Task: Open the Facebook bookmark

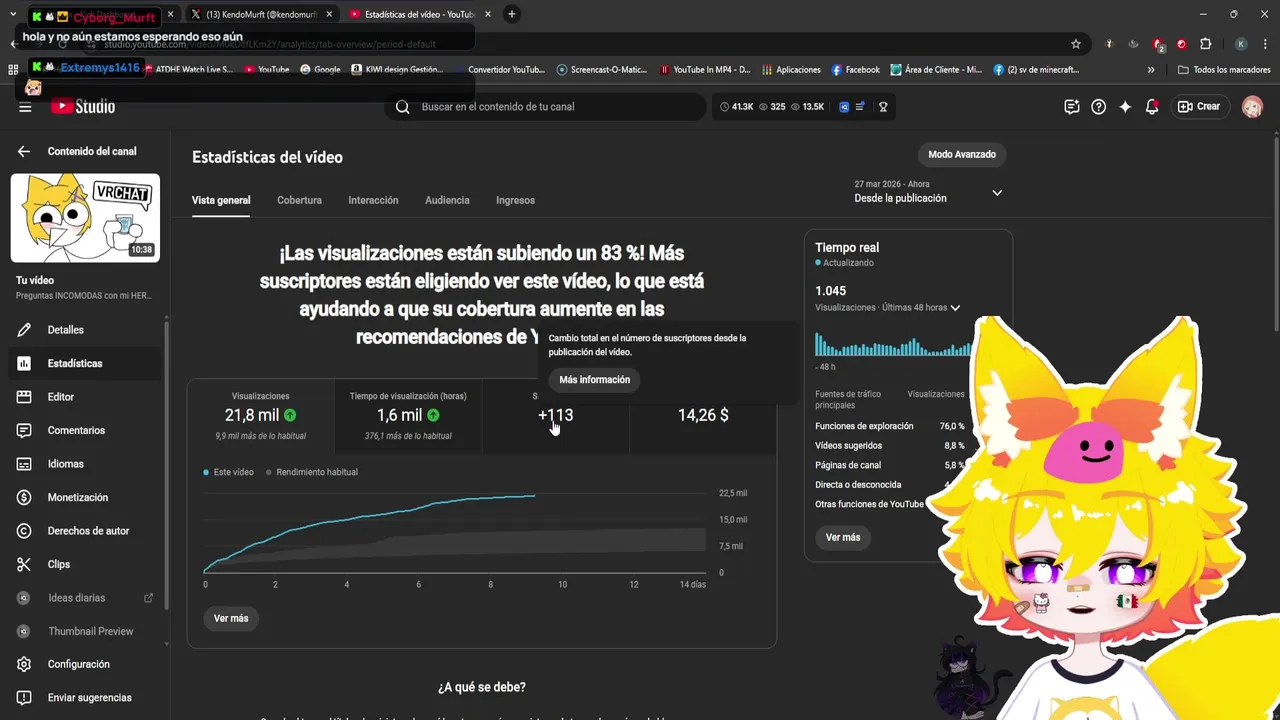Action: pos(855,70)
